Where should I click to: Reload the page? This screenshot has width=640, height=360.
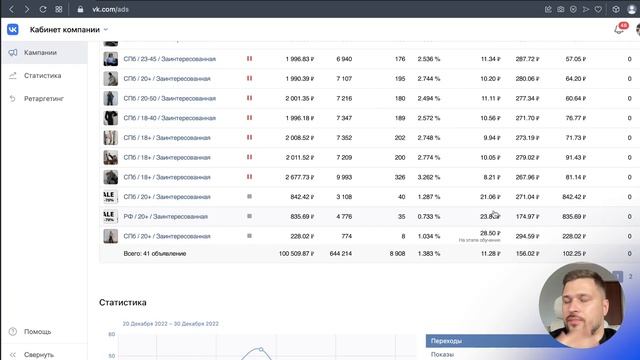43,9
